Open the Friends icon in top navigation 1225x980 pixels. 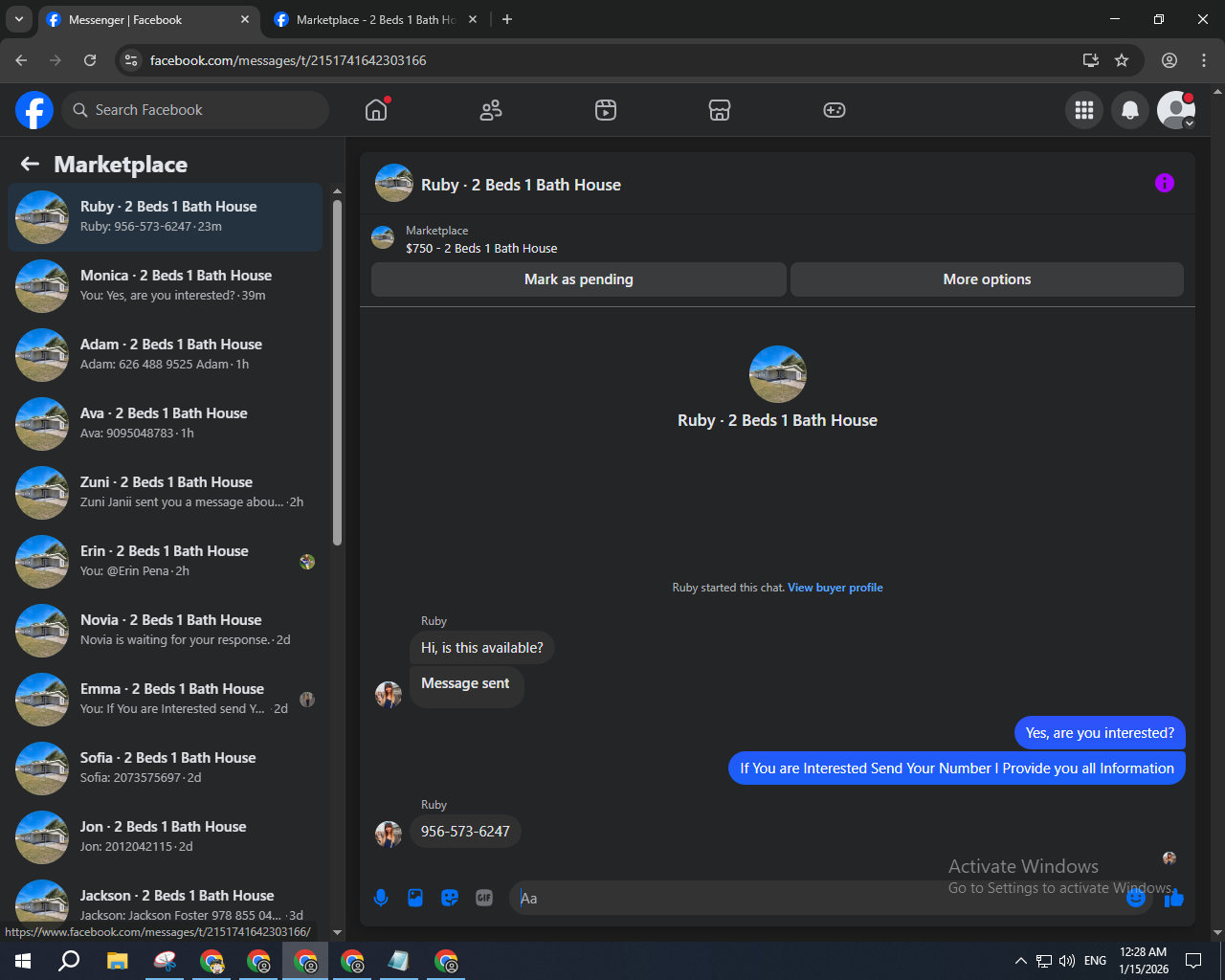coord(491,110)
